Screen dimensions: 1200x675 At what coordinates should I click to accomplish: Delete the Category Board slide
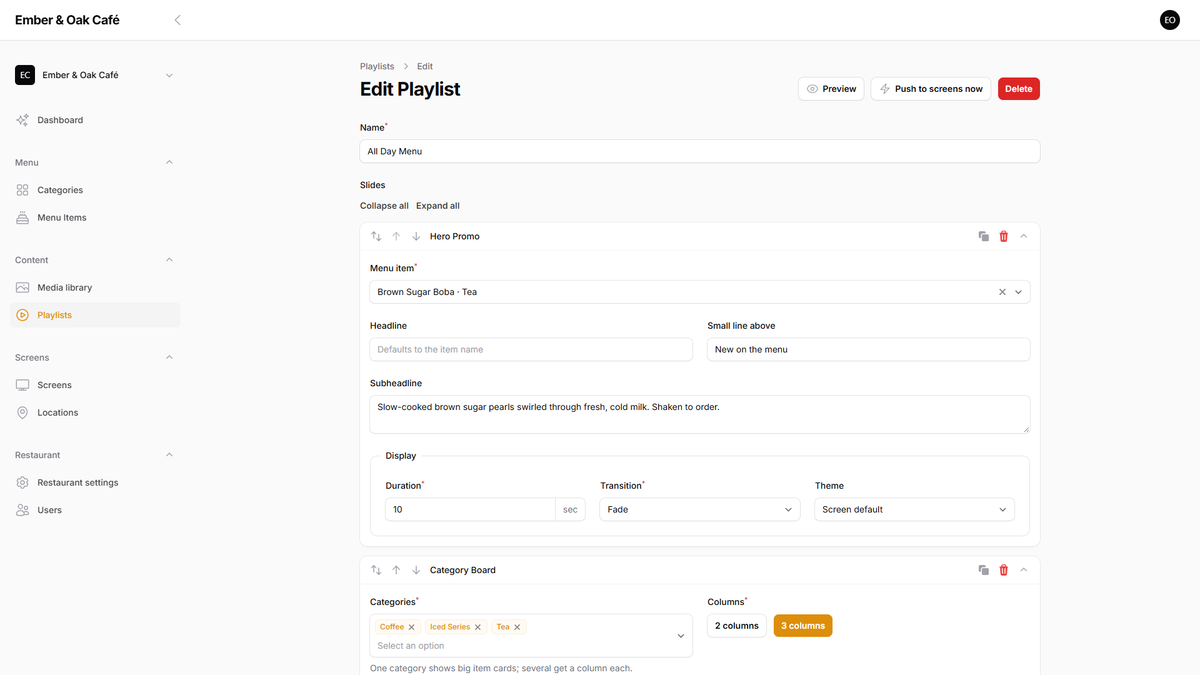pos(1004,570)
